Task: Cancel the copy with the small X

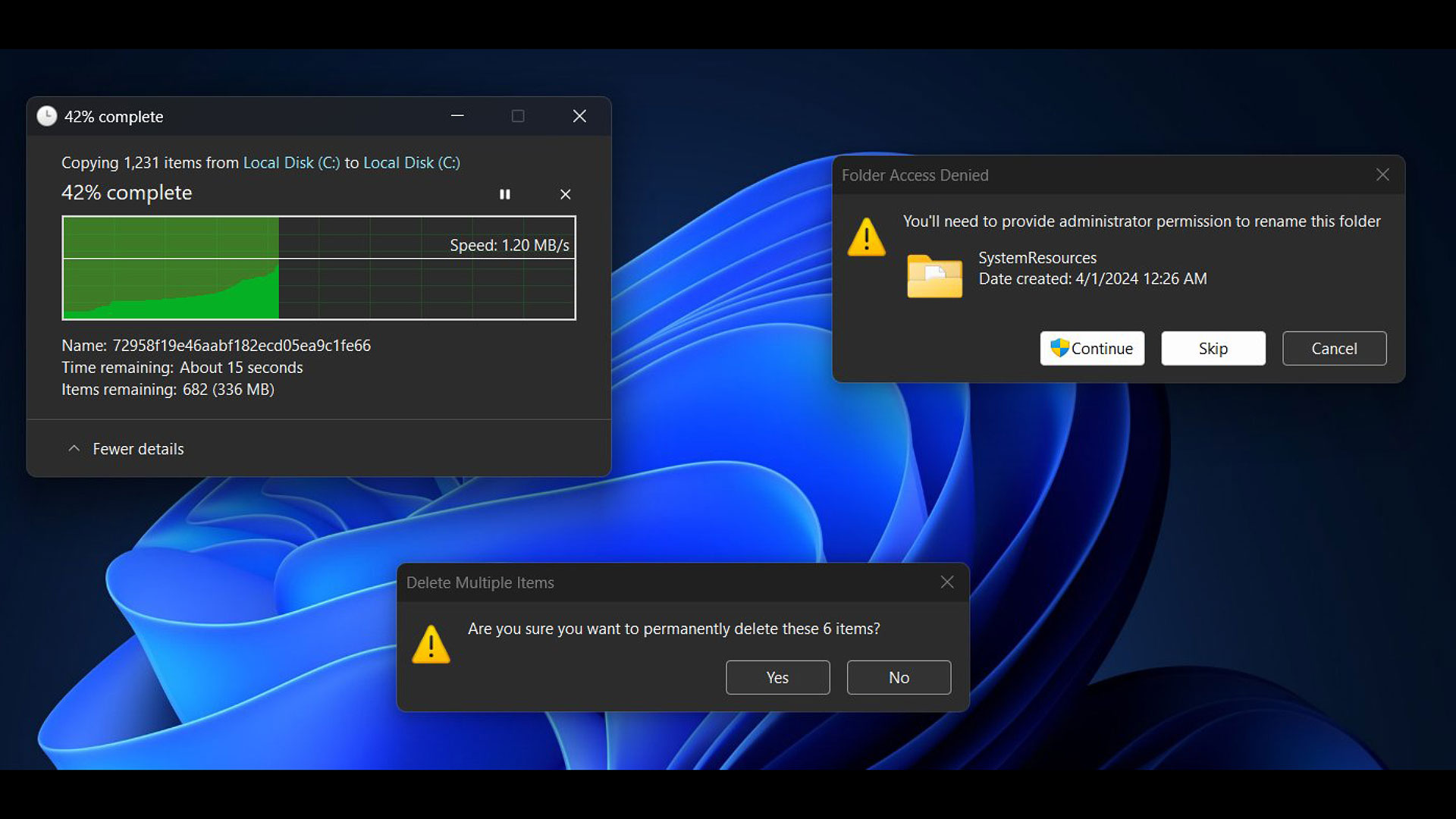Action: (x=565, y=194)
